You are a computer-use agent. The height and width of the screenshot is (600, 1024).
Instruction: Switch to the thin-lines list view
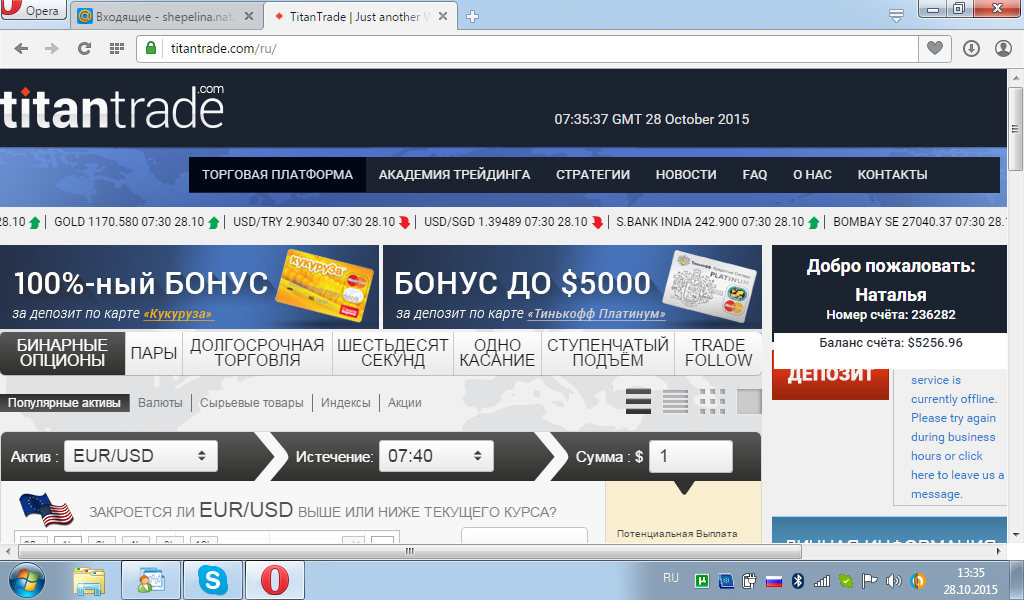tap(675, 402)
